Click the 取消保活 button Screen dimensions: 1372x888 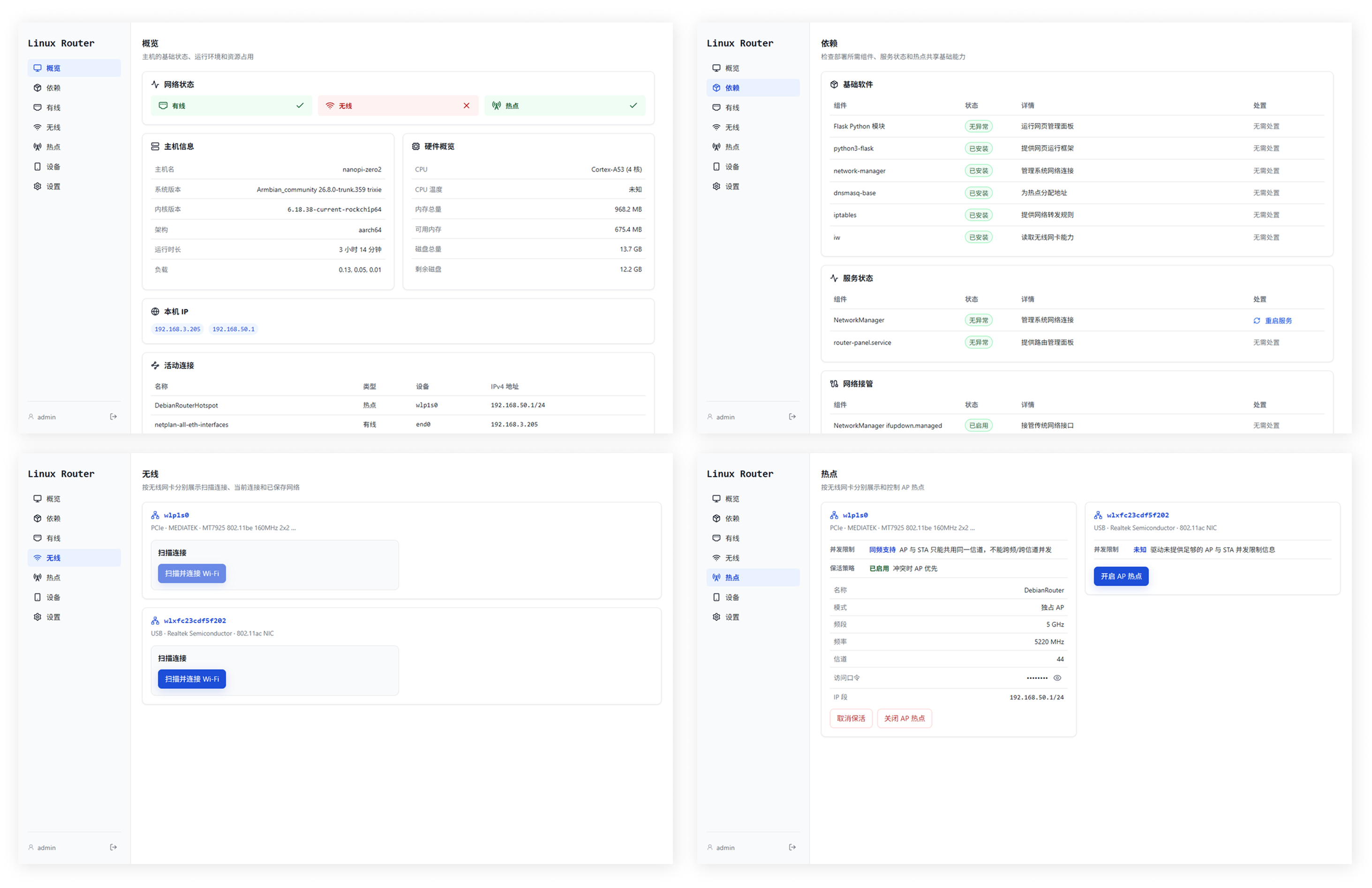coord(851,719)
